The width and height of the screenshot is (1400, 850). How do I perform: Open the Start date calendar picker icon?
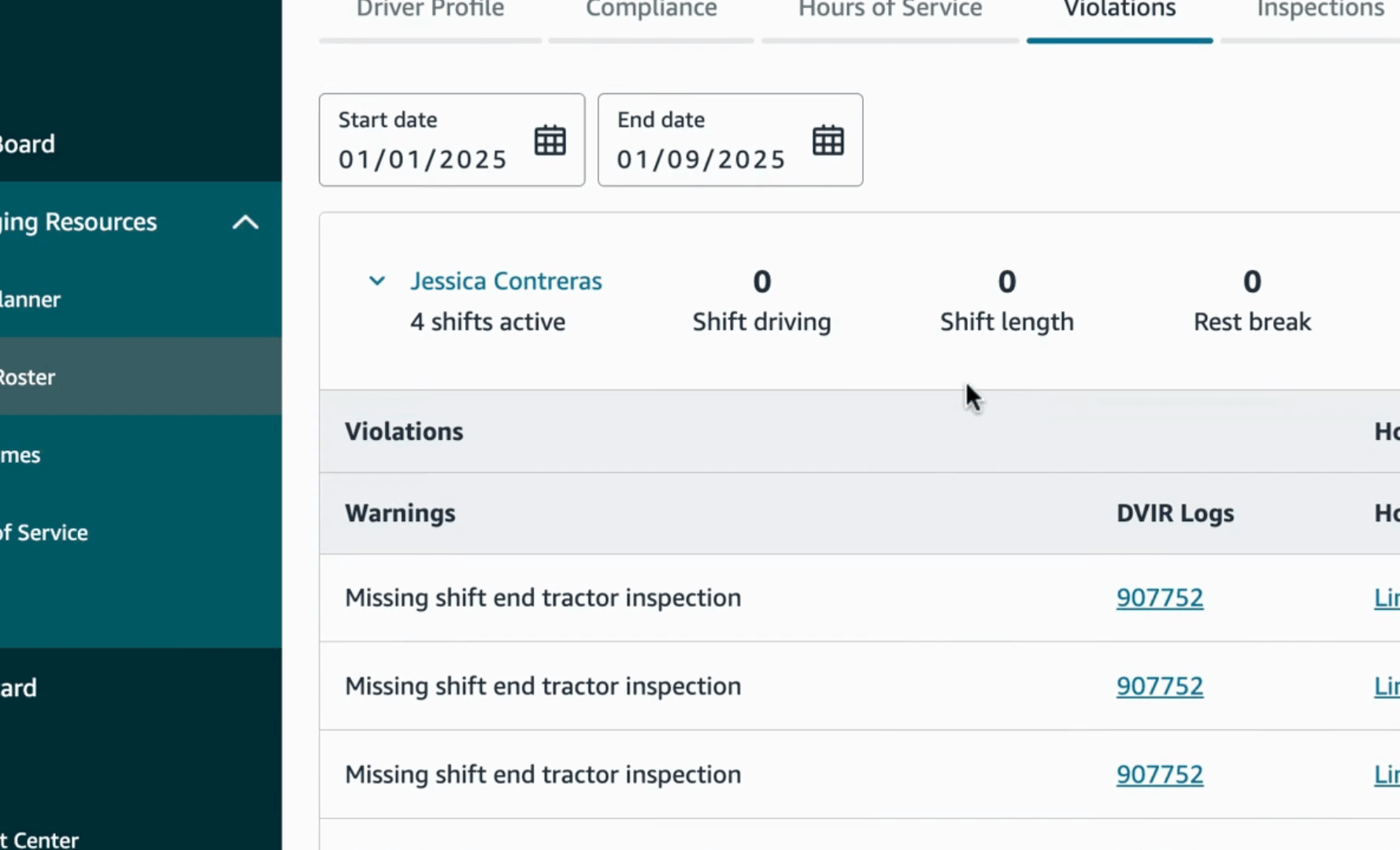coord(550,141)
